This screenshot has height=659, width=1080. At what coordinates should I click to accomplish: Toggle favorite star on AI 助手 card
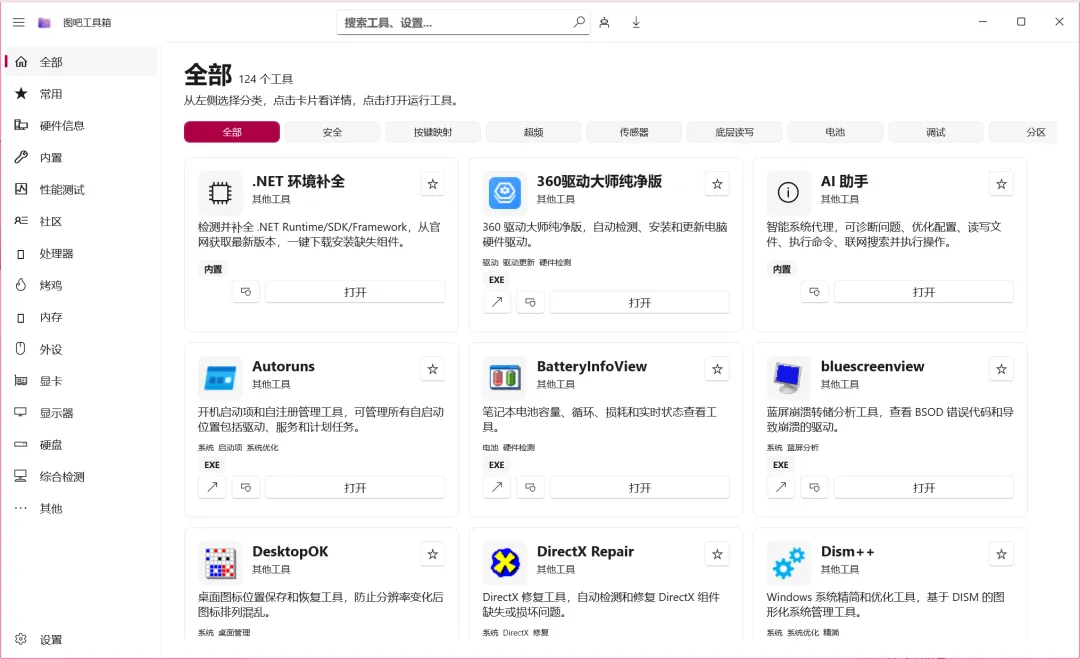(1001, 184)
